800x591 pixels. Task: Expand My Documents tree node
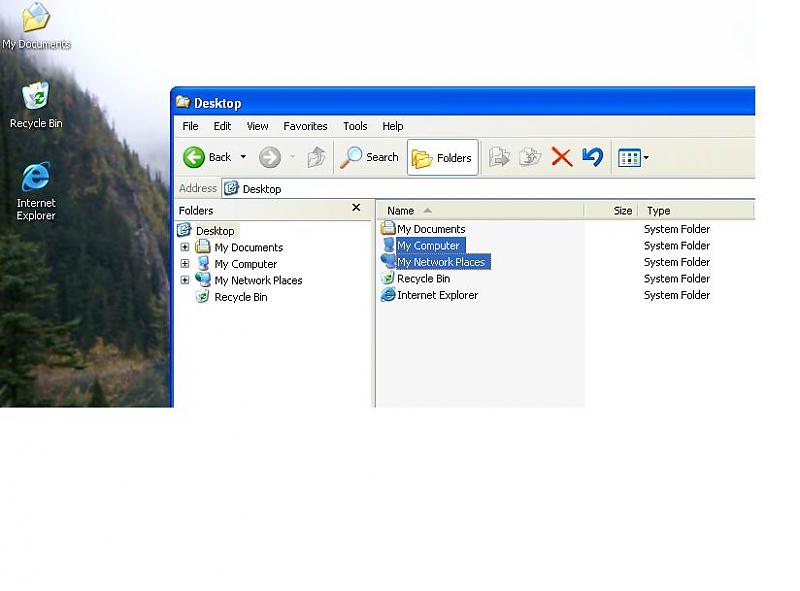(x=185, y=247)
